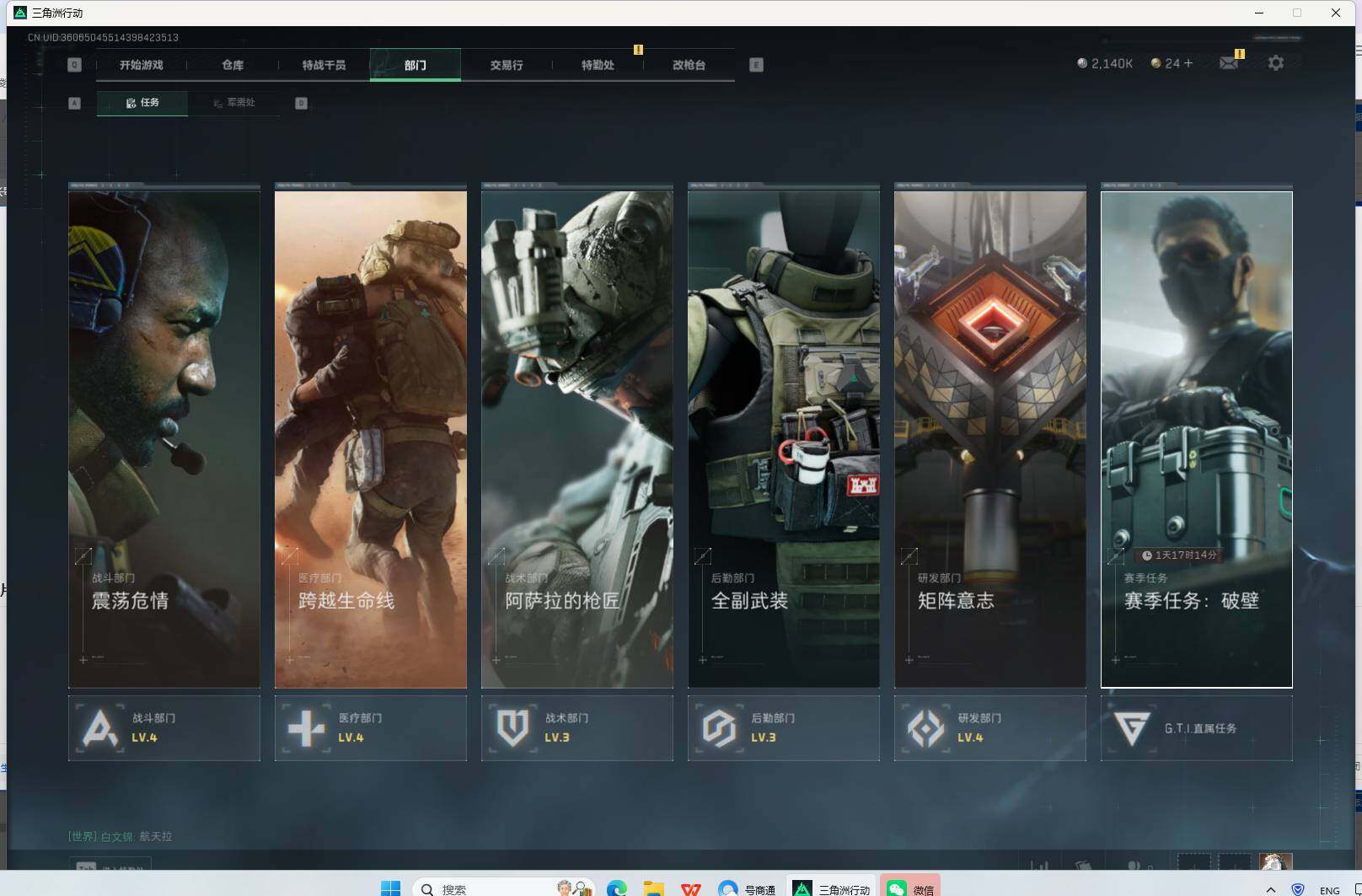The image size is (1362, 896).
Task: Select the G.T.I.直属任务 label
Action: click(x=1200, y=728)
